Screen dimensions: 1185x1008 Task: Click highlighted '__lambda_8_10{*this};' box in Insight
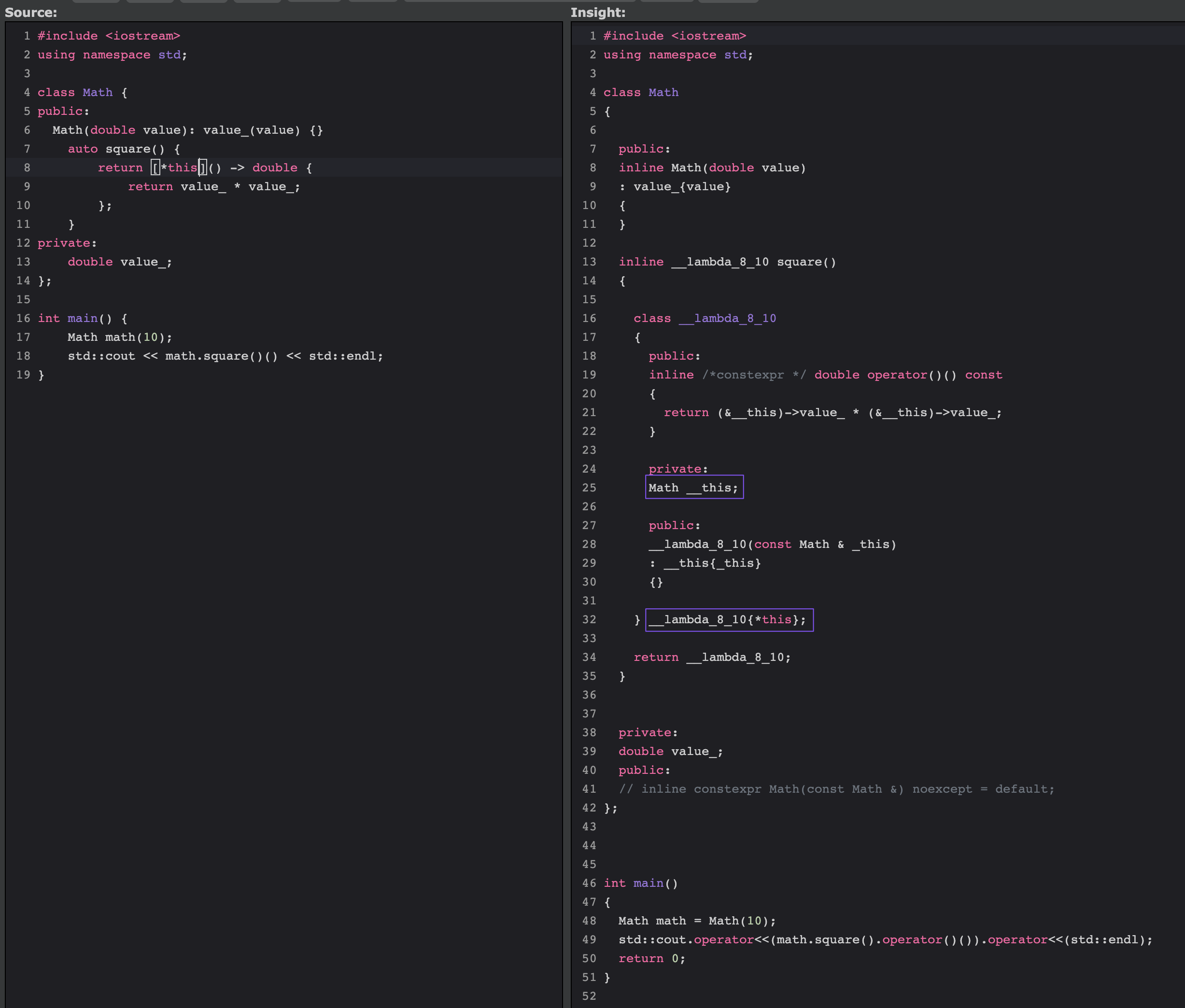[728, 619]
